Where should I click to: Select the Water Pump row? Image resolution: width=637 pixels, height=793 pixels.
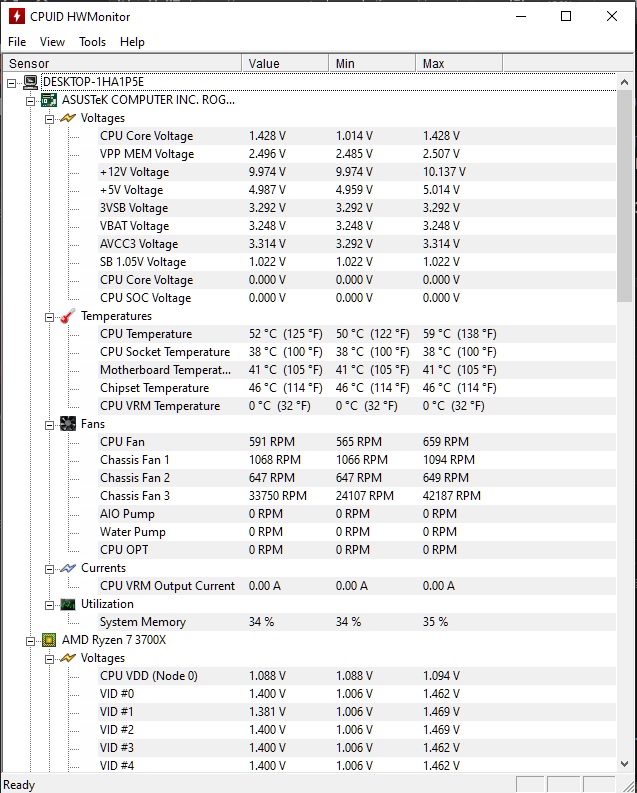(356, 532)
